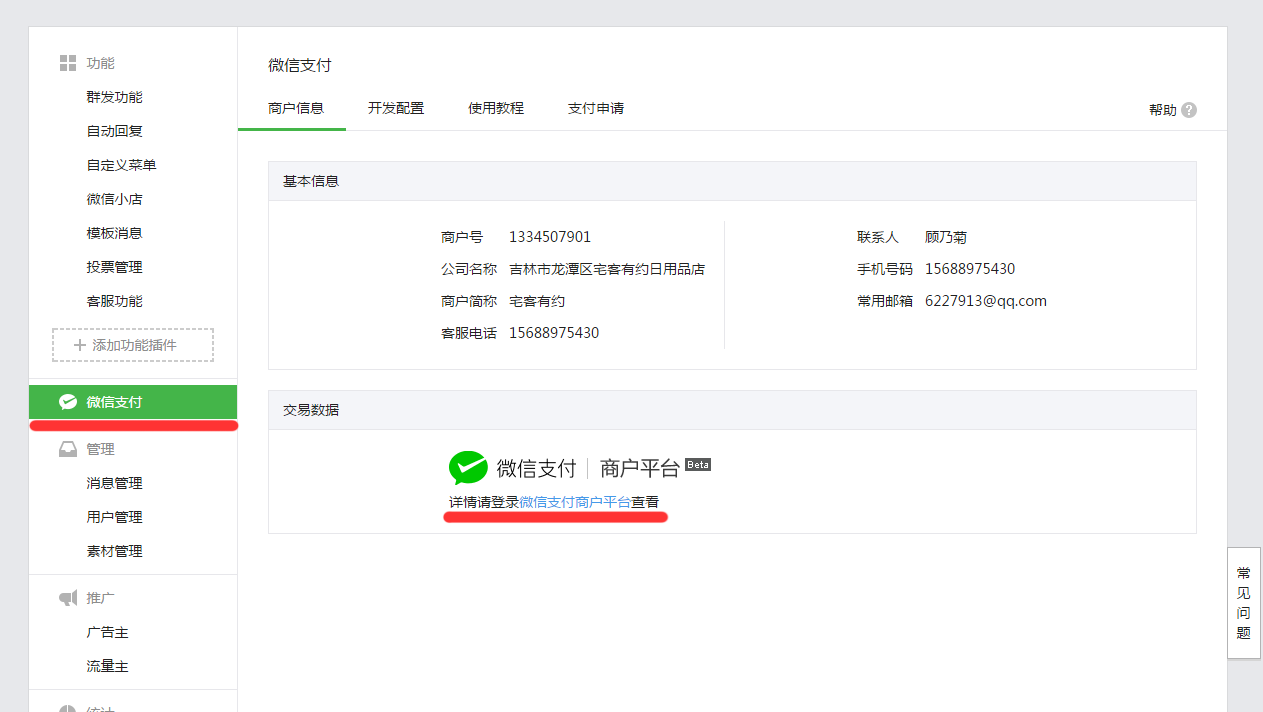Open 群发功能 in the sidebar
1263x712 pixels.
(114, 97)
